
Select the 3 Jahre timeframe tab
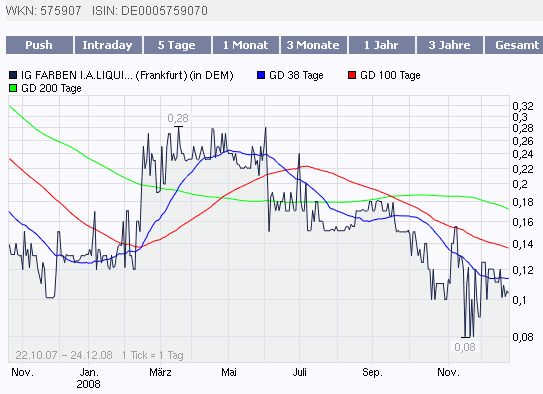pyautogui.click(x=449, y=45)
